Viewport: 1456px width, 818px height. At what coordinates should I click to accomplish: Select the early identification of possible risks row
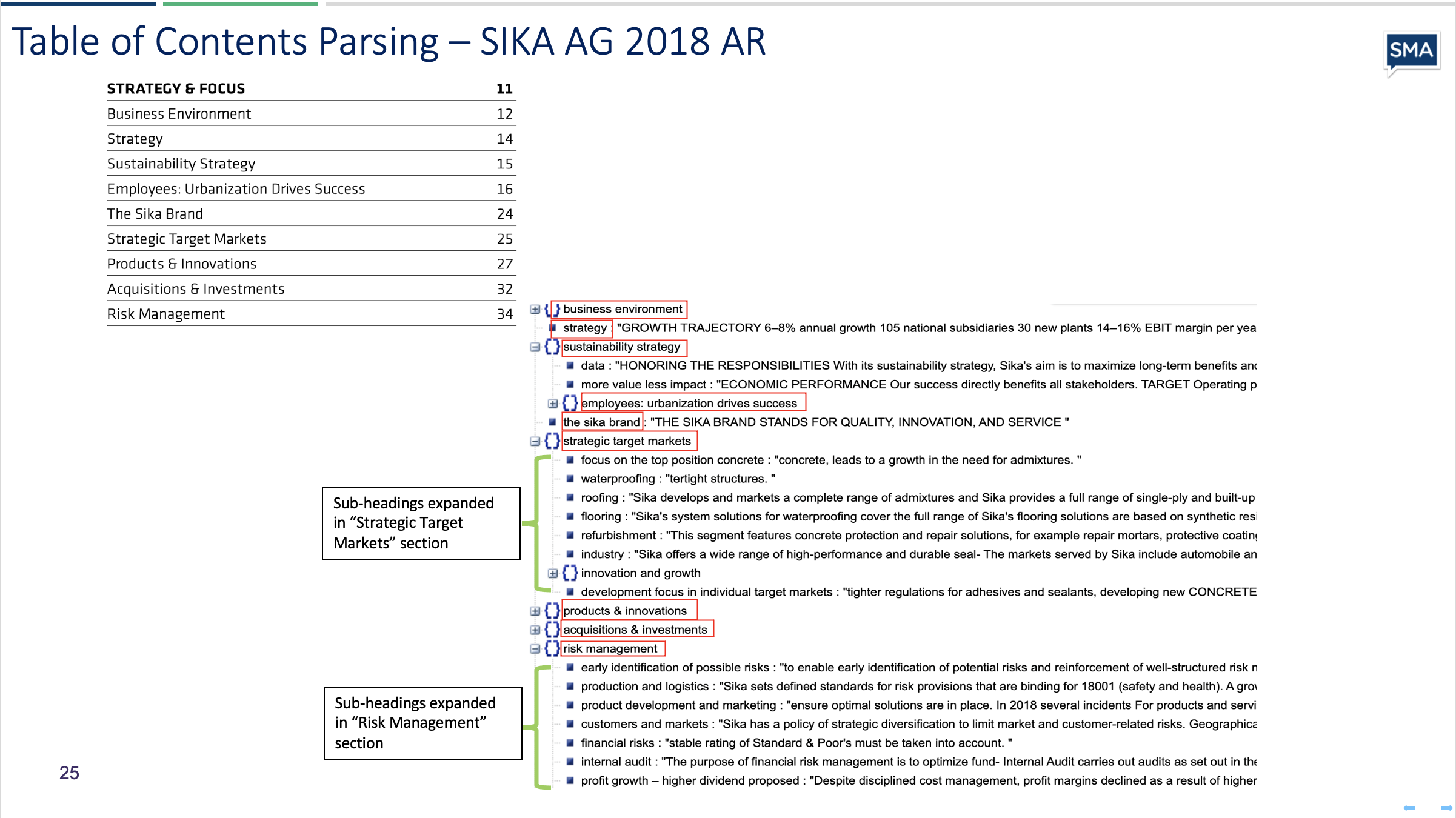(918, 667)
